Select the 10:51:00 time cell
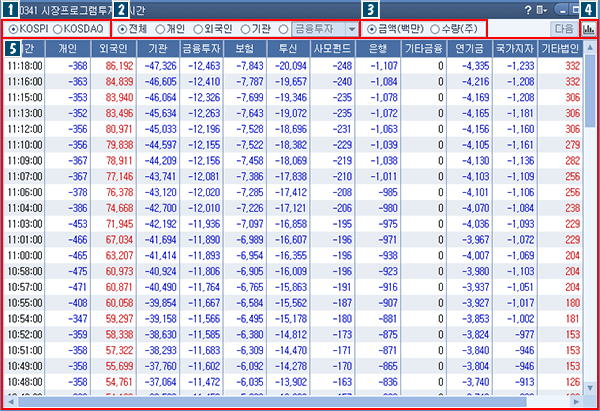The image size is (600, 411). pyautogui.click(x=24, y=351)
